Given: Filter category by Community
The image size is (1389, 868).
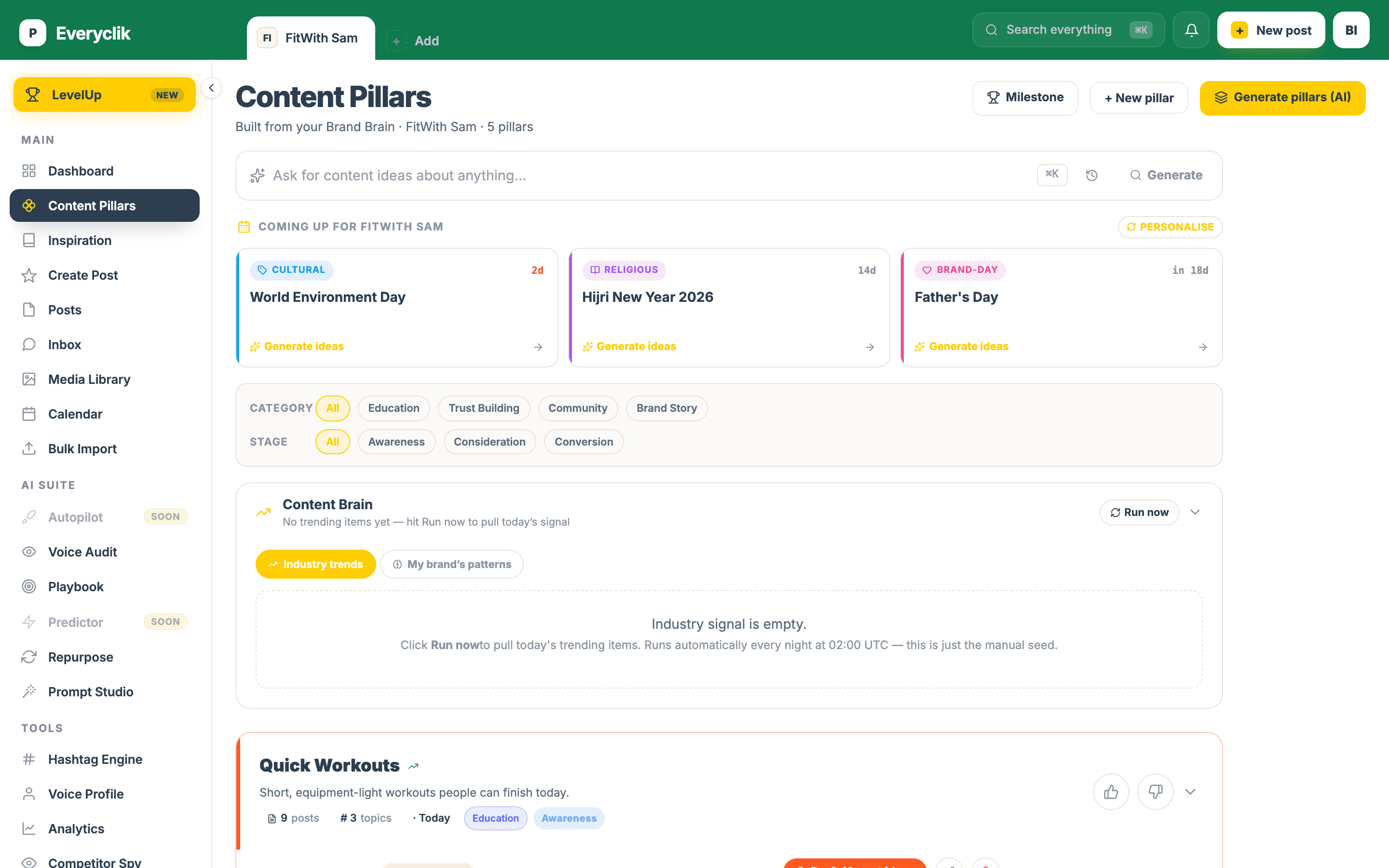Looking at the screenshot, I should (x=577, y=408).
